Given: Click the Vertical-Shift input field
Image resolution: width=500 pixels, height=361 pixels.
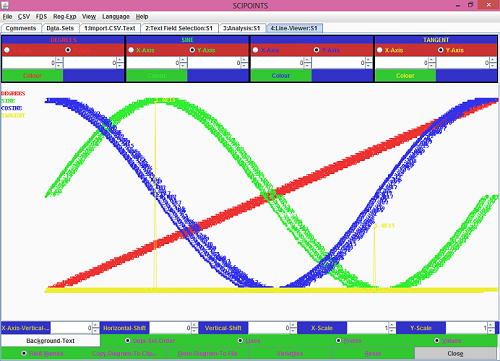Looking at the screenshot, I should [x=269, y=328].
